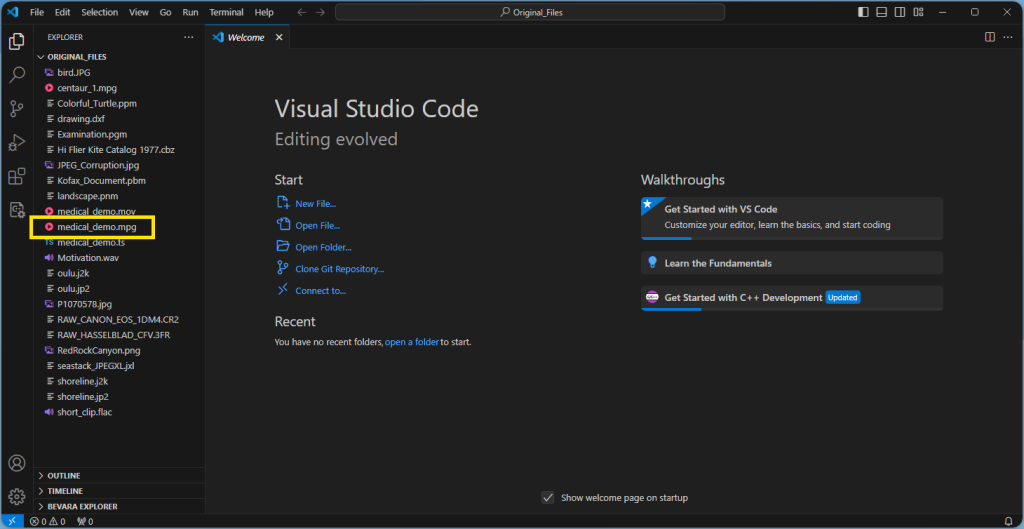Click the Remote window status bar icon
Viewport: 1024px width, 529px height.
click(11, 521)
